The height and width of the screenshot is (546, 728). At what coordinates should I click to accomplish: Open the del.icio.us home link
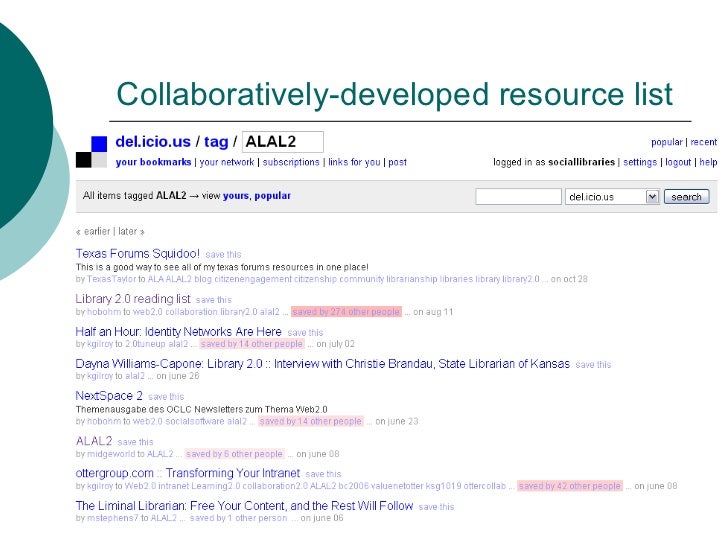(x=153, y=142)
